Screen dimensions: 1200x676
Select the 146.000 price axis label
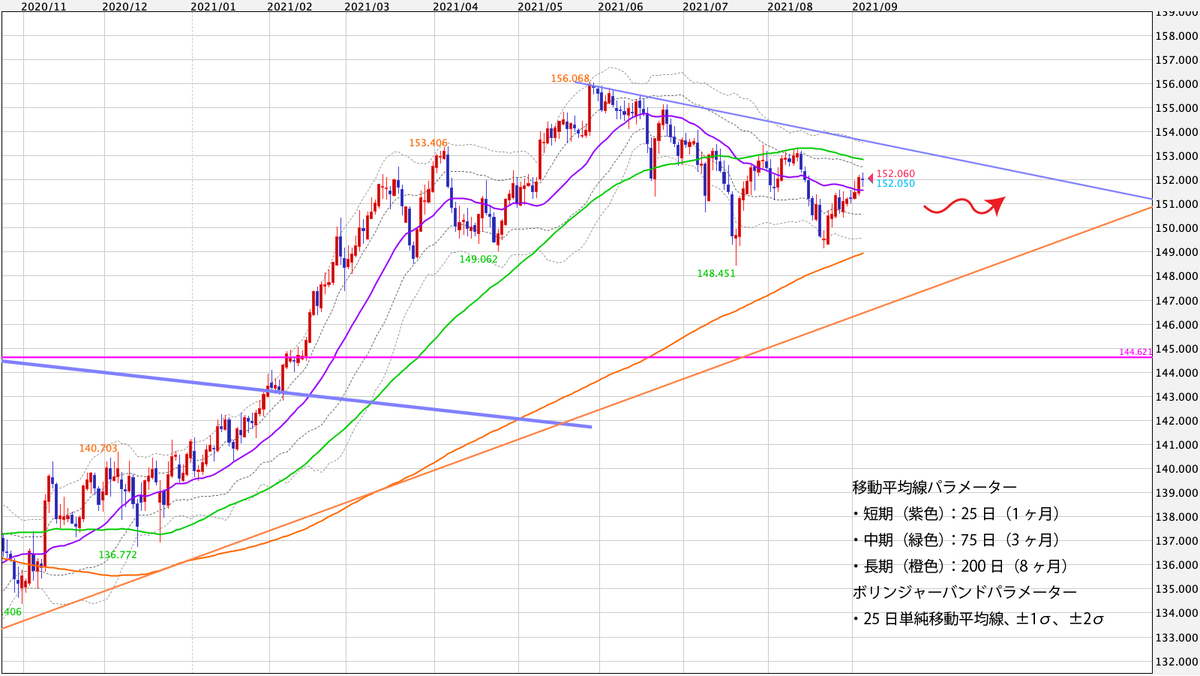point(1176,325)
